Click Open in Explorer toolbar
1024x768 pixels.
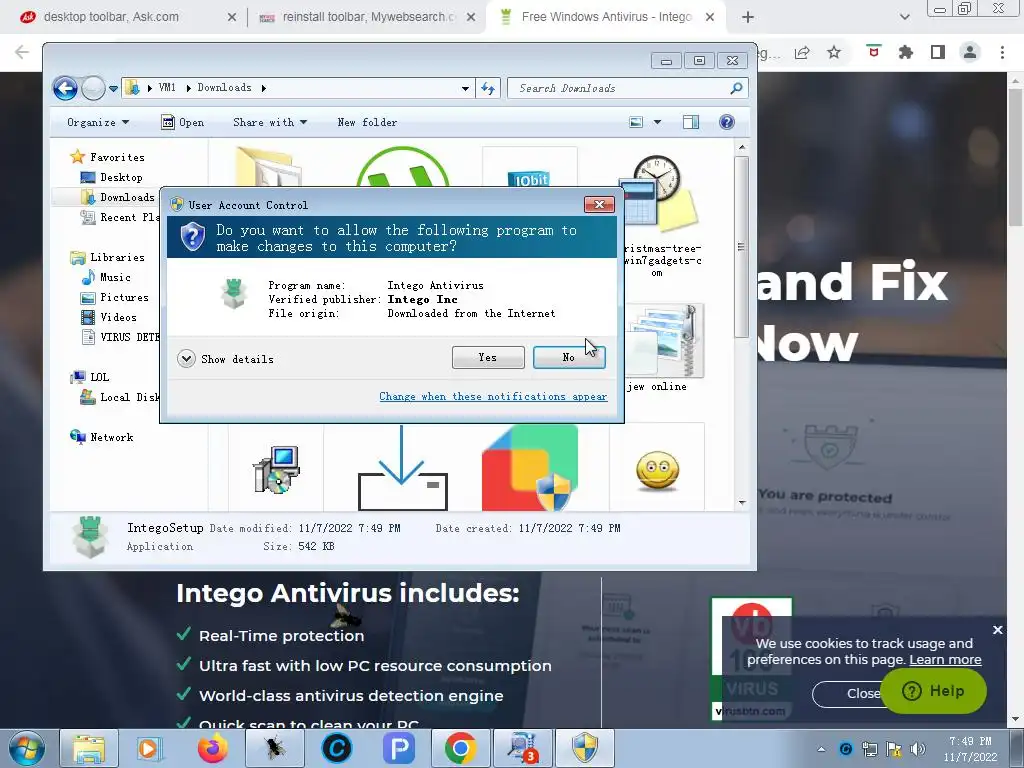[183, 122]
